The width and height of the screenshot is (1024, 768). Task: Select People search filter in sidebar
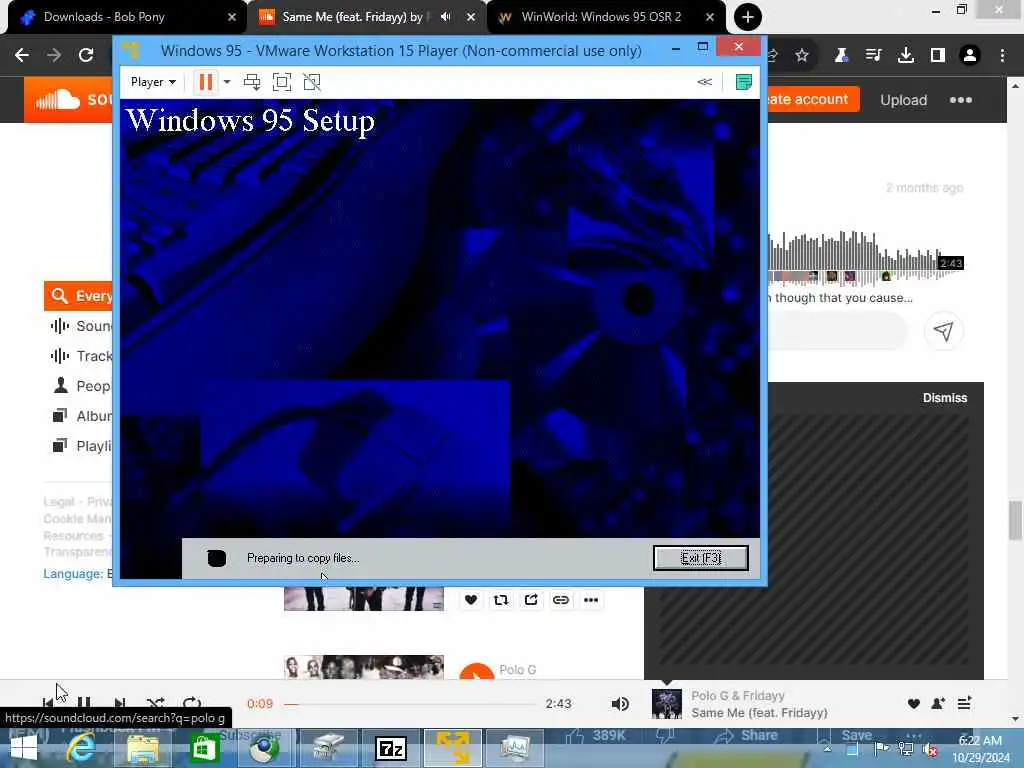[x=81, y=386]
